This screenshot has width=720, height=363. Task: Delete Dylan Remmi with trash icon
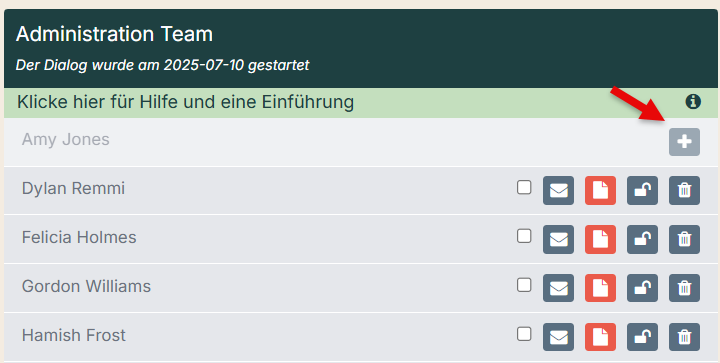point(684,190)
